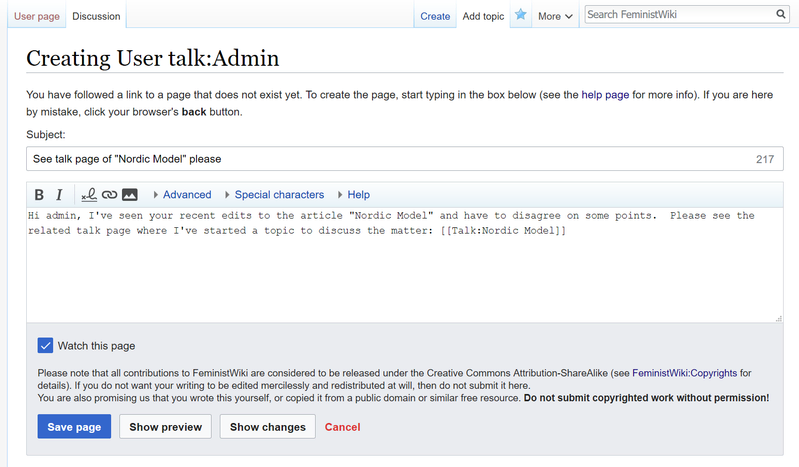Click inside the message text area
The height and width of the screenshot is (467, 799).
[x=405, y=265]
